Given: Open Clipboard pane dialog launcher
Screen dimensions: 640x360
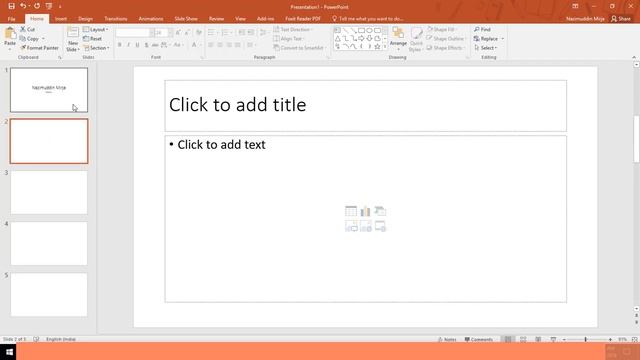Looking at the screenshot, I should pos(60,58).
